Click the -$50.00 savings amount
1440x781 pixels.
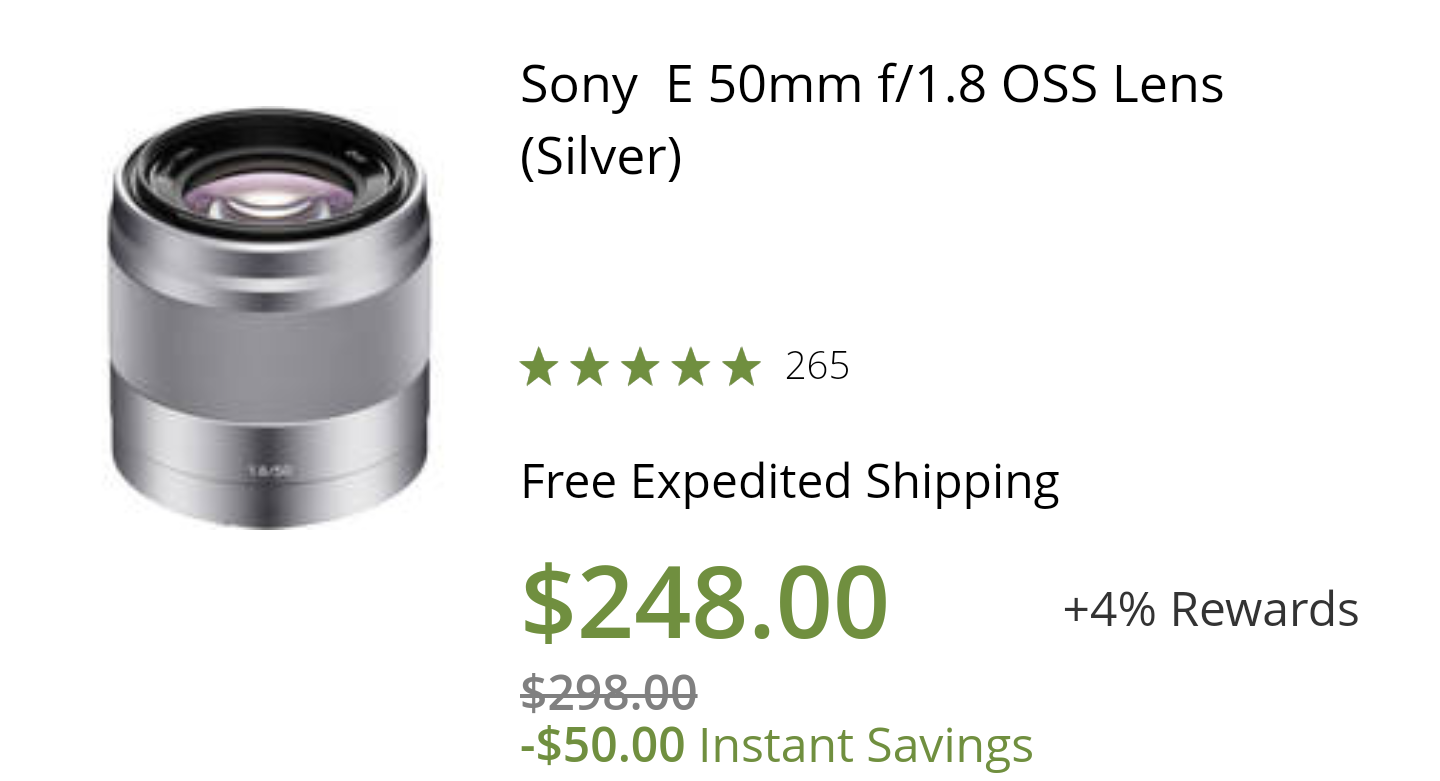(x=603, y=745)
